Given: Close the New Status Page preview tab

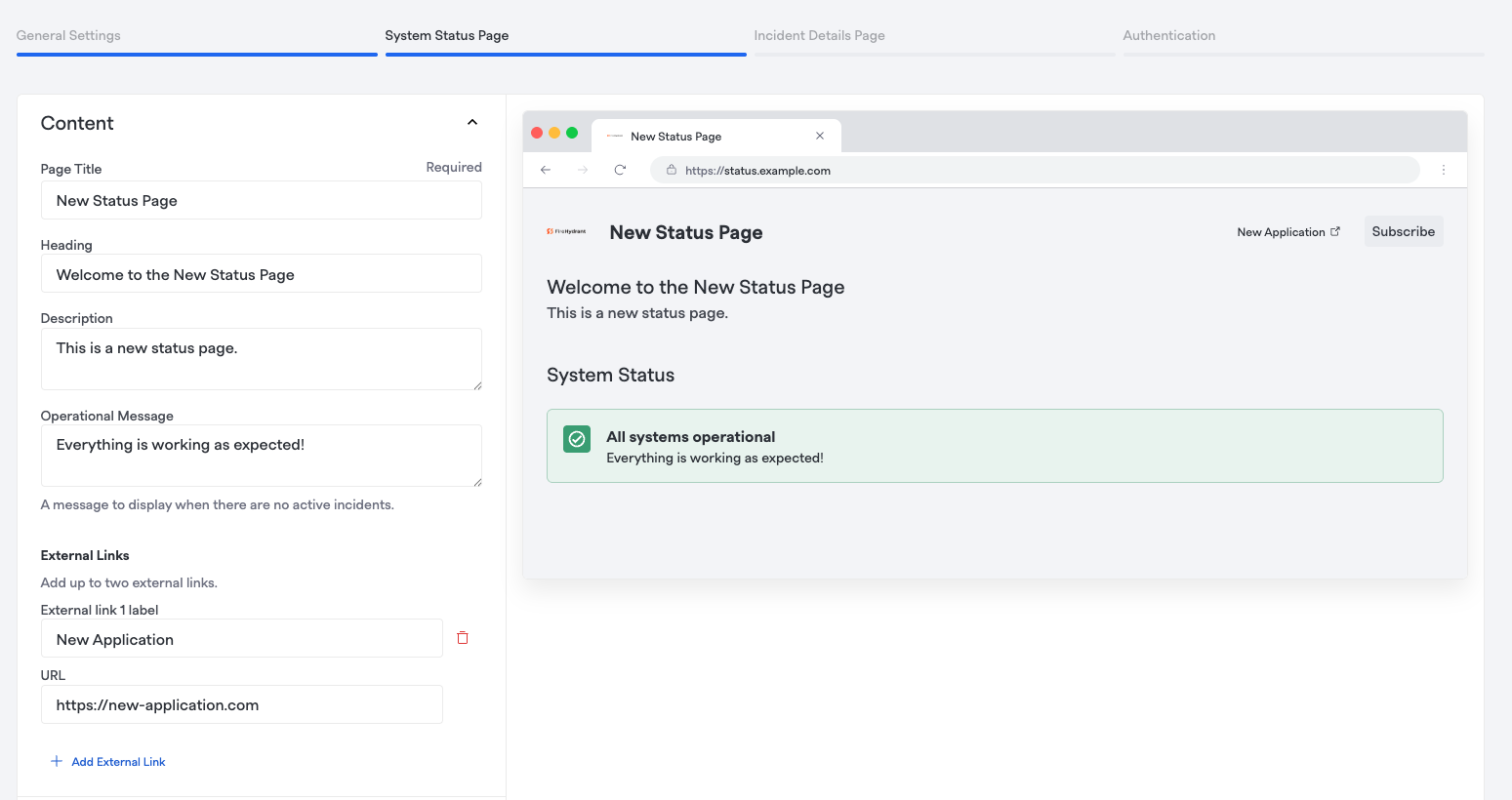Looking at the screenshot, I should (x=820, y=136).
